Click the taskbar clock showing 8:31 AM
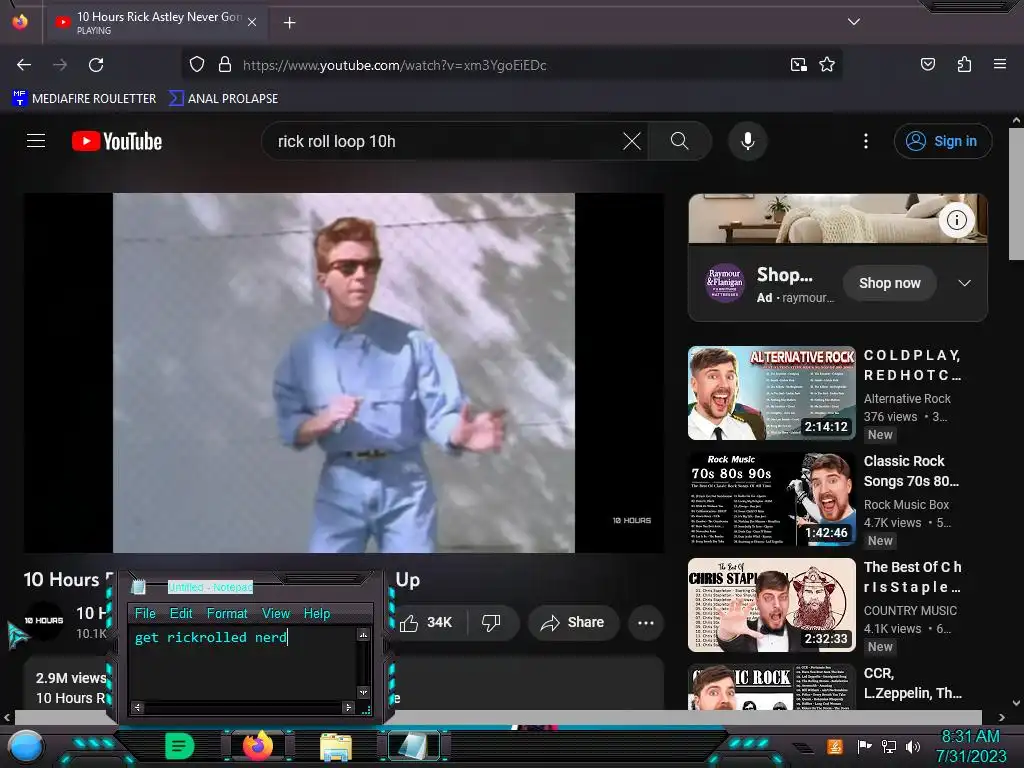Image resolution: width=1024 pixels, height=768 pixels. point(970,746)
